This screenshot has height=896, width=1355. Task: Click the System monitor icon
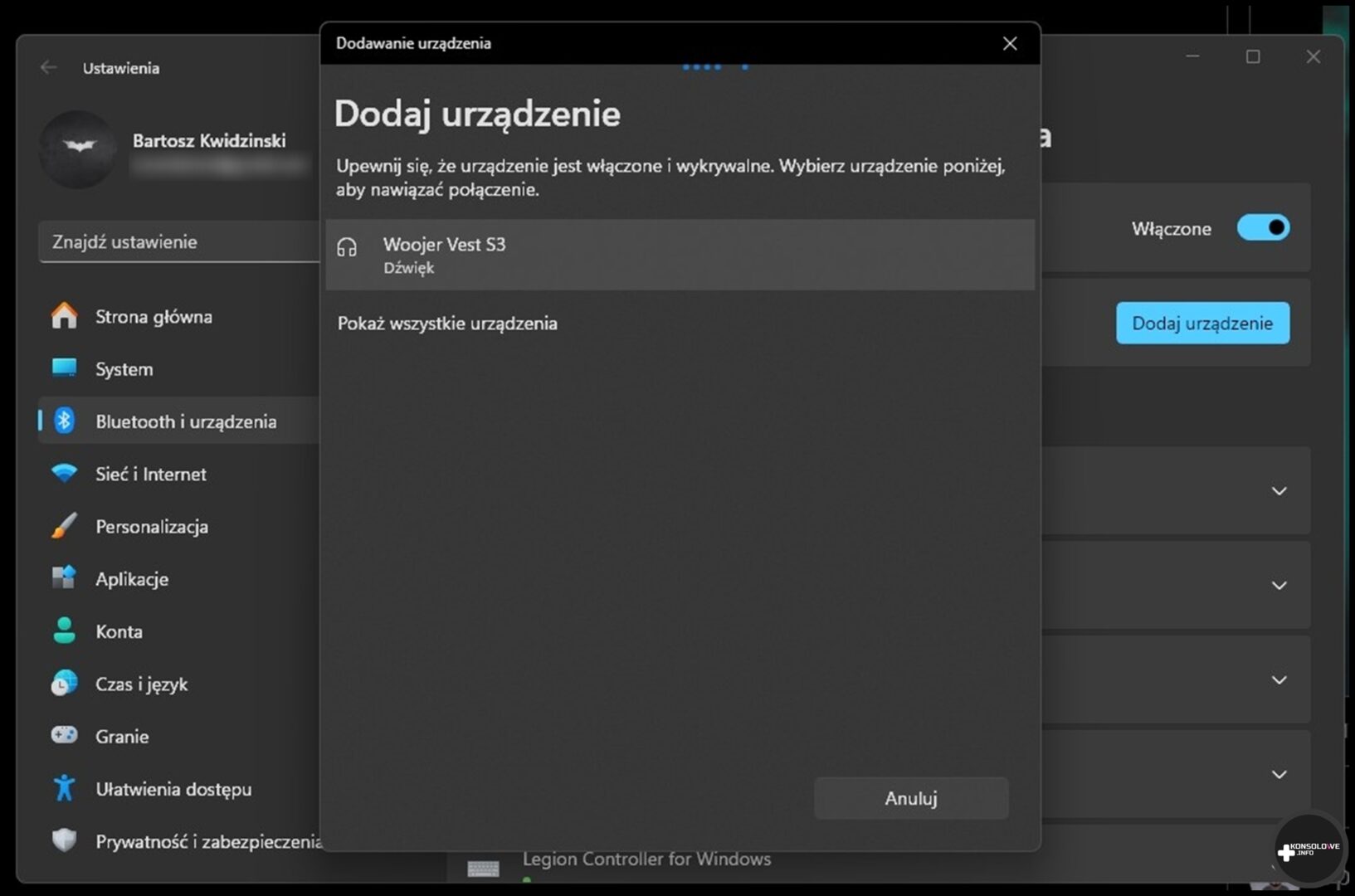pyautogui.click(x=64, y=368)
